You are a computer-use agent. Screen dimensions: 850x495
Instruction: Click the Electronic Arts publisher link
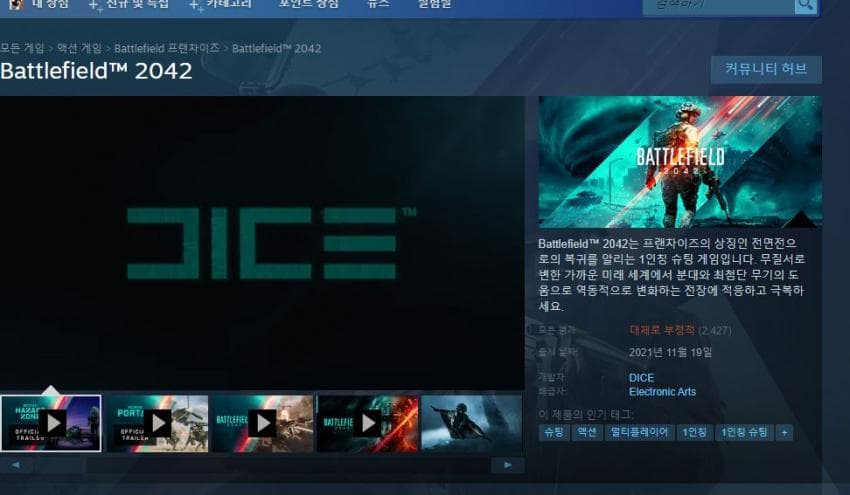click(662, 392)
